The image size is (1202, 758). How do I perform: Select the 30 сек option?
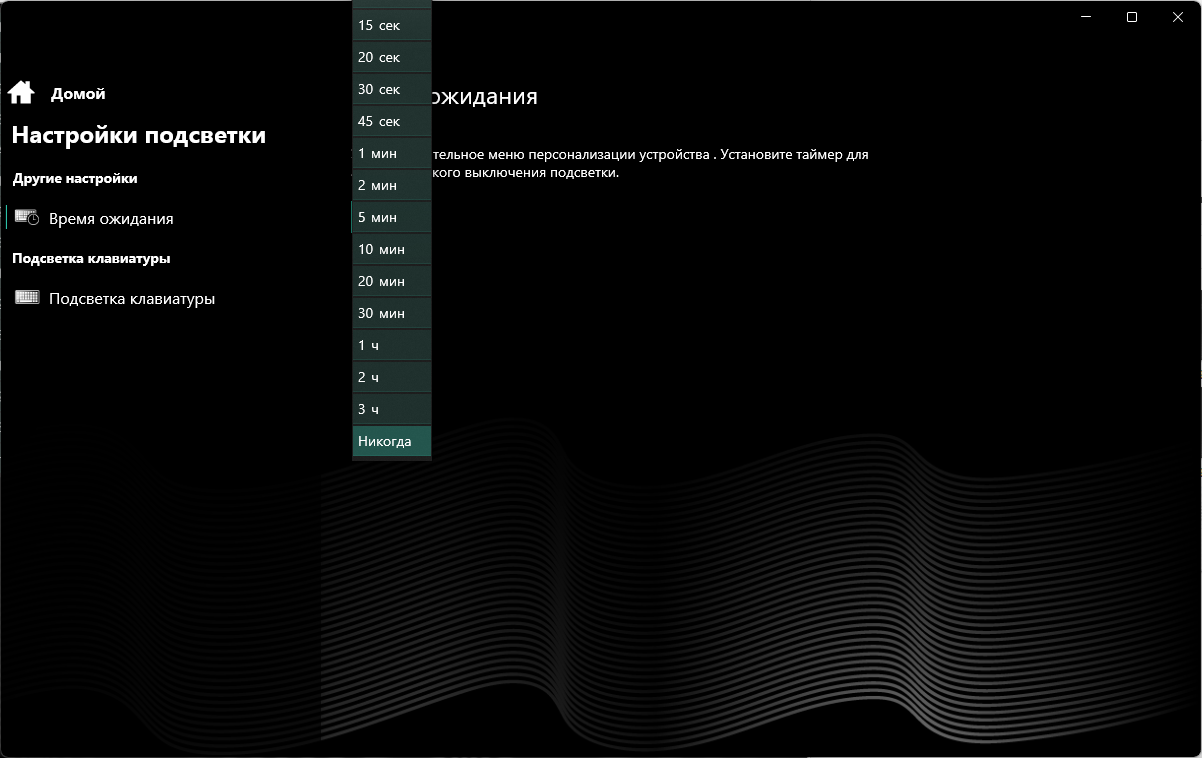392,89
